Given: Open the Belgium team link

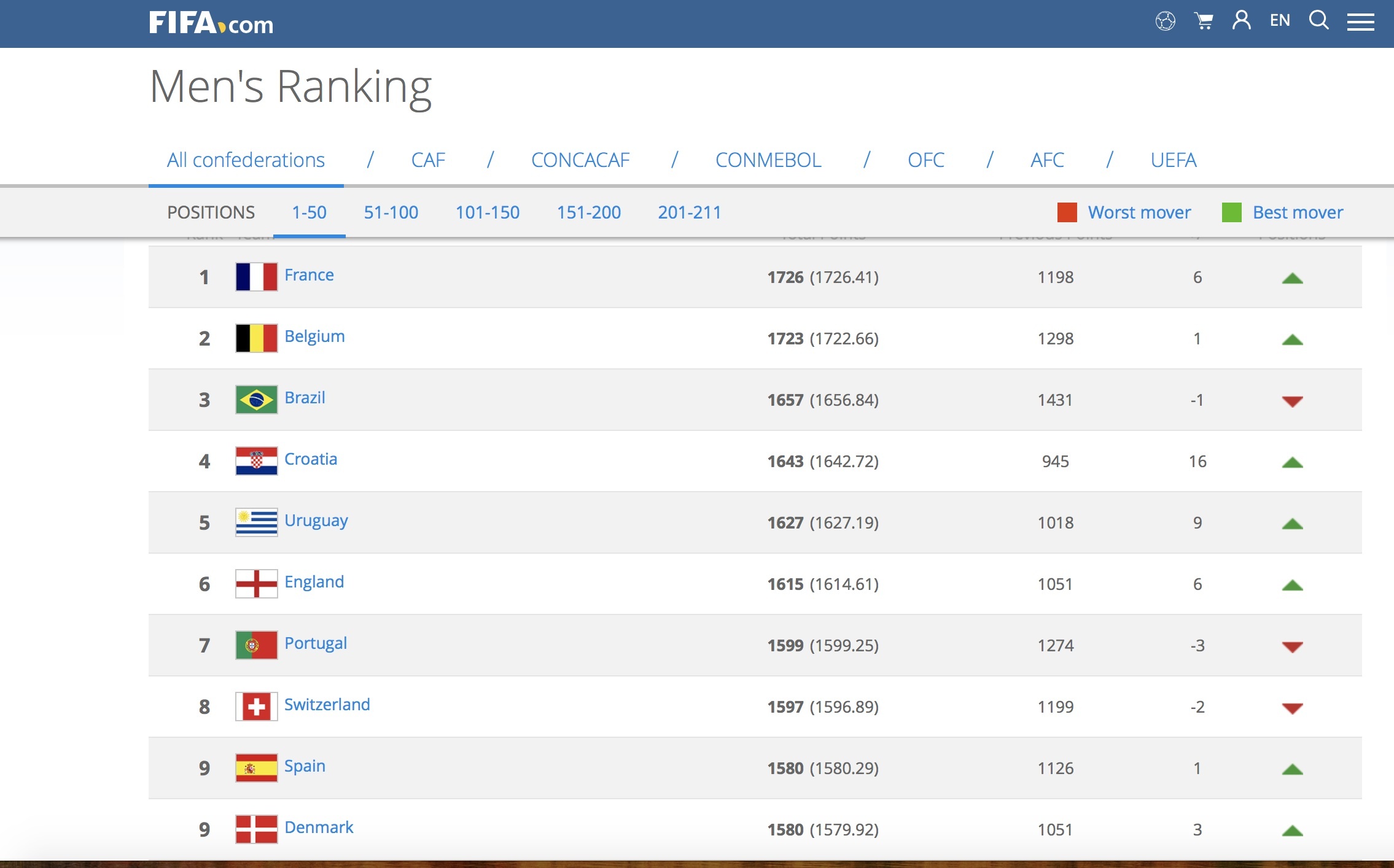Looking at the screenshot, I should click(x=314, y=336).
